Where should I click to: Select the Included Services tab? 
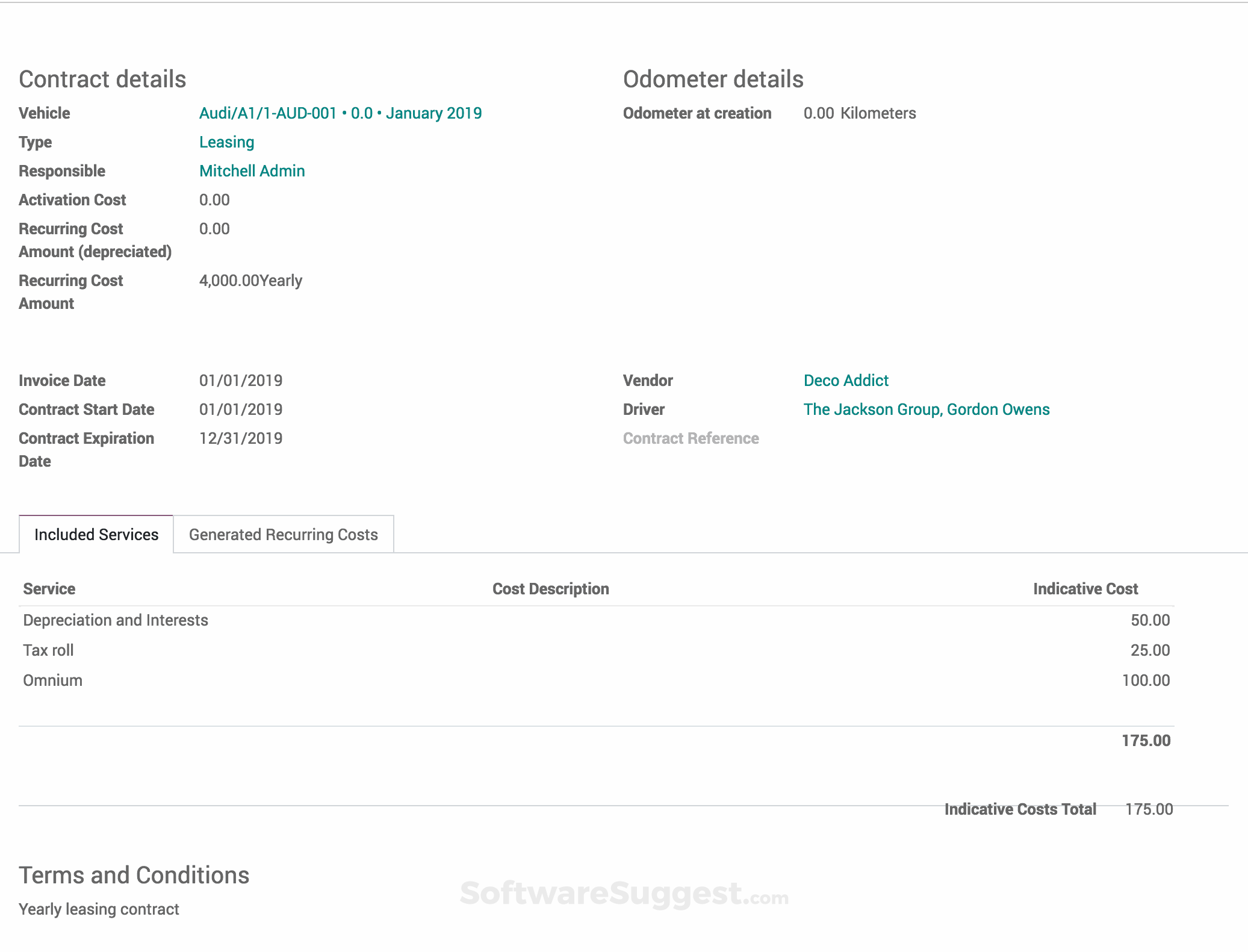coord(96,535)
